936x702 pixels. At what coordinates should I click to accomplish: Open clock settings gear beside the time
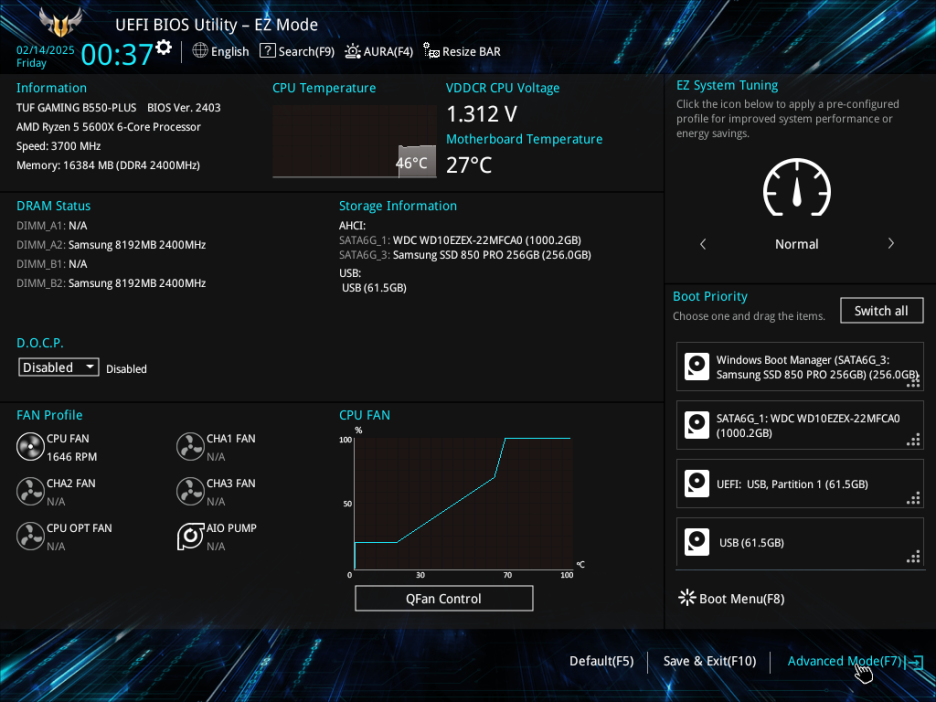[164, 47]
